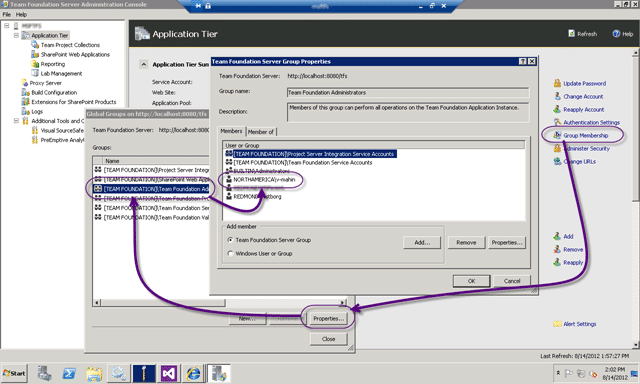Switch to the Members tab
640x384 pixels.
231,131
